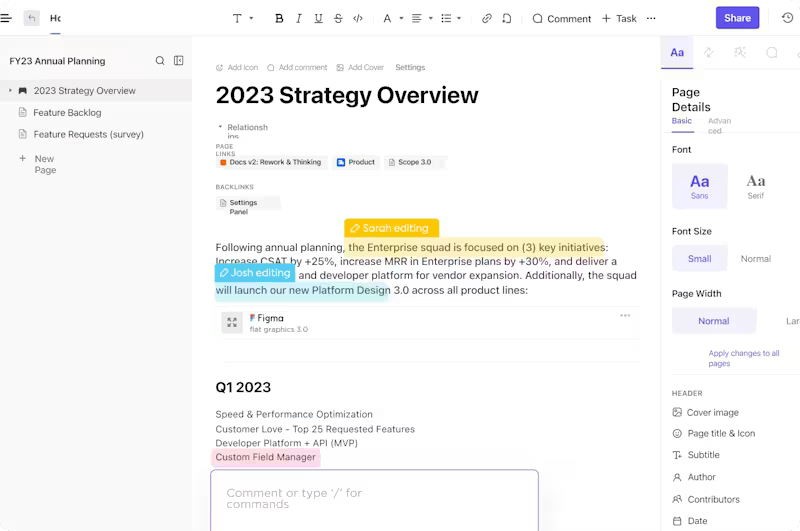The image size is (800, 531).
Task: Open page history clock icon
Action: [x=507, y=18]
